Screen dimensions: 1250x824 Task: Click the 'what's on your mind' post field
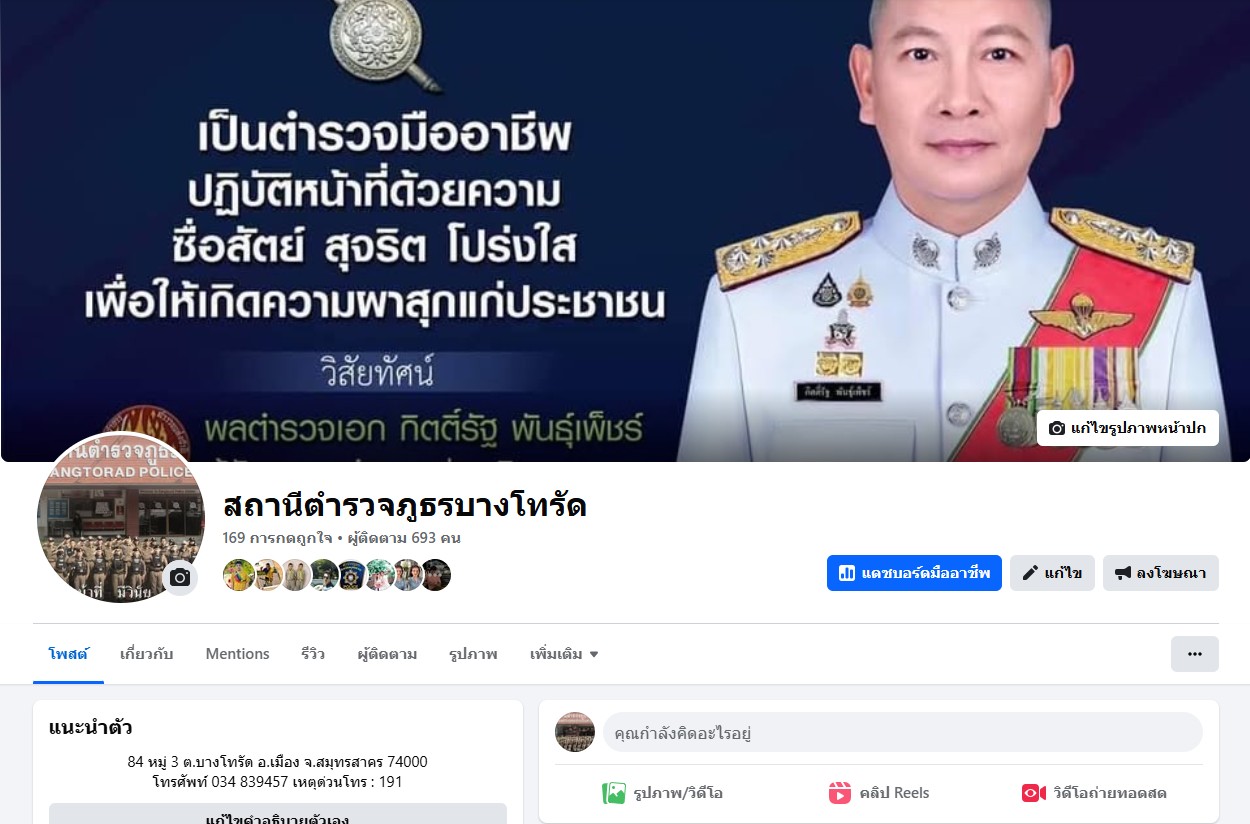click(902, 733)
